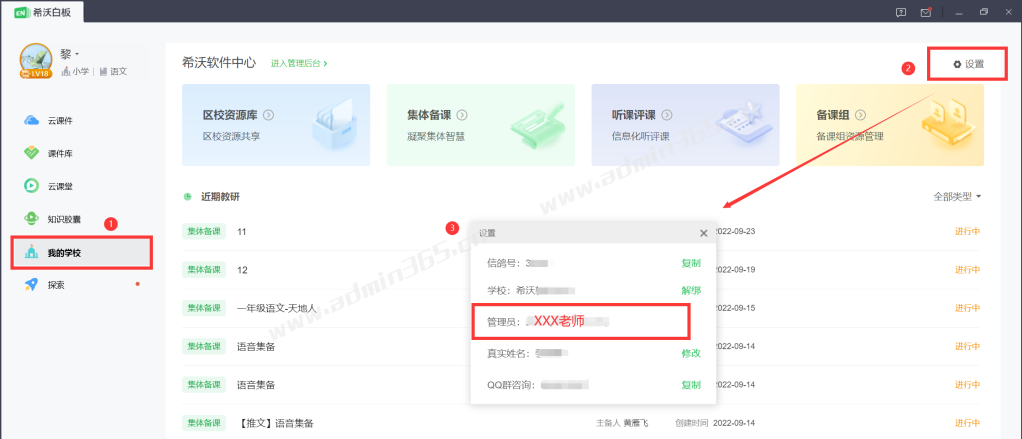The height and width of the screenshot is (439, 1022).
Task: Select 我的学校 in the sidebar
Action: 81,253
